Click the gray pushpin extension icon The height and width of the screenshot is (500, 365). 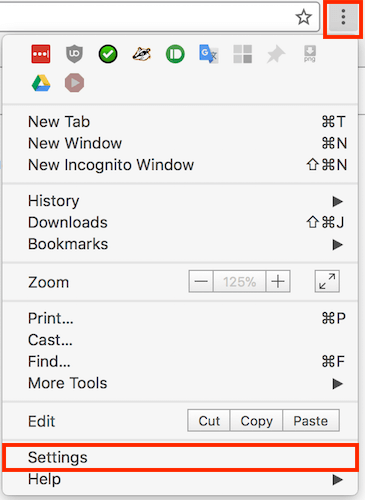[276, 54]
